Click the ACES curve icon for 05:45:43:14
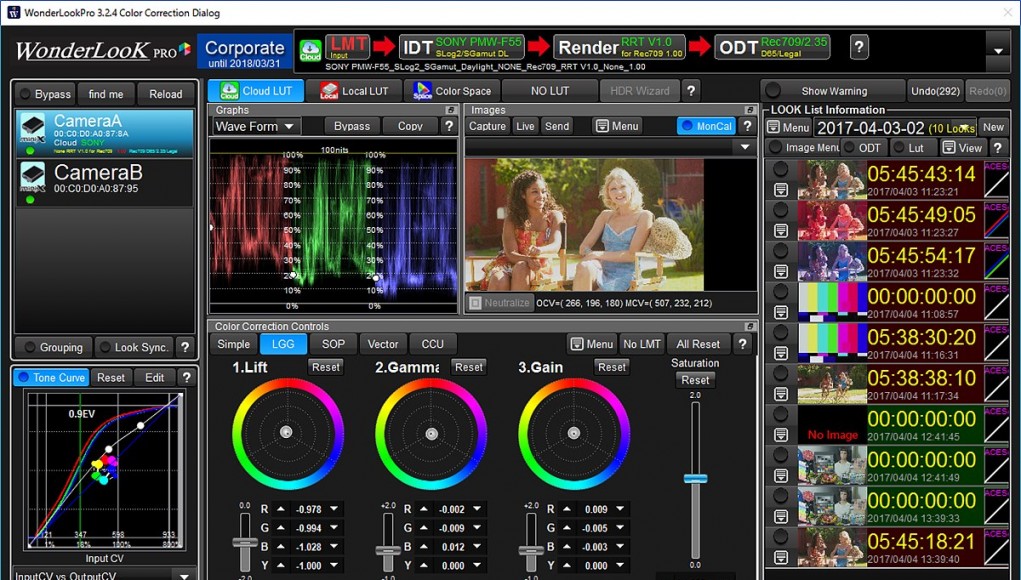The height and width of the screenshot is (580, 1021). coord(996,180)
